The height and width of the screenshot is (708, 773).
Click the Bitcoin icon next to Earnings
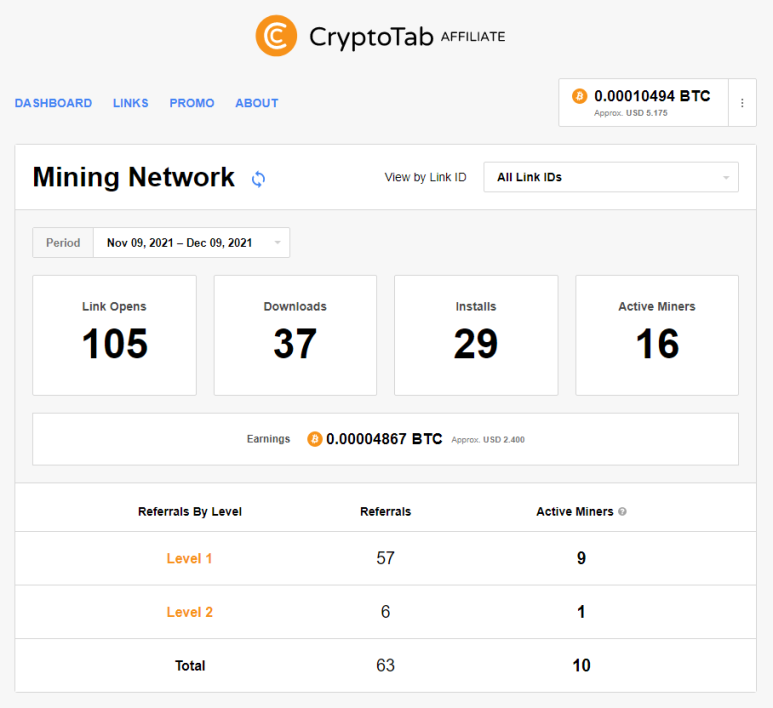[x=315, y=439]
